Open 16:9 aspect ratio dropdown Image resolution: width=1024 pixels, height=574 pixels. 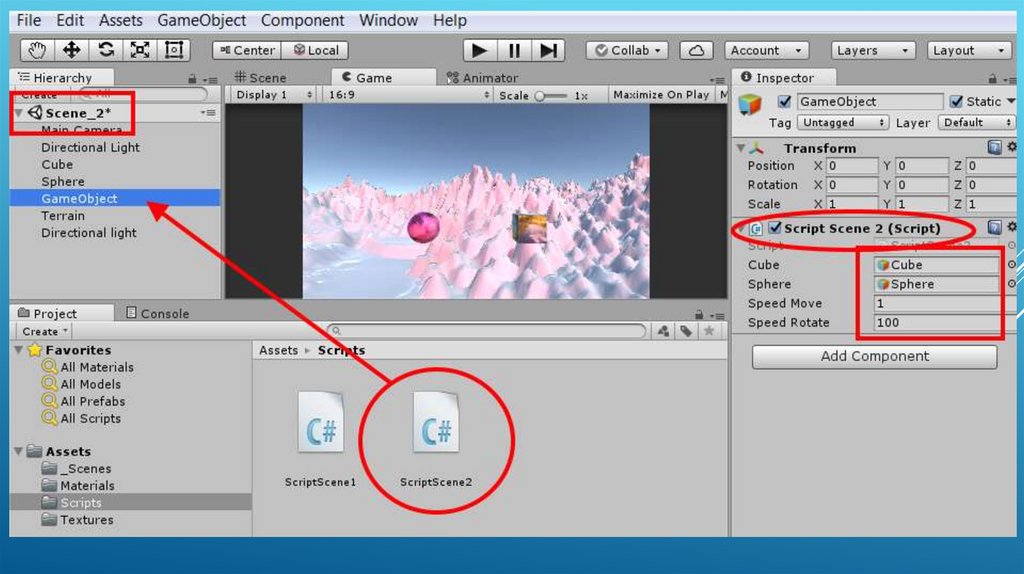pyautogui.click(x=409, y=95)
